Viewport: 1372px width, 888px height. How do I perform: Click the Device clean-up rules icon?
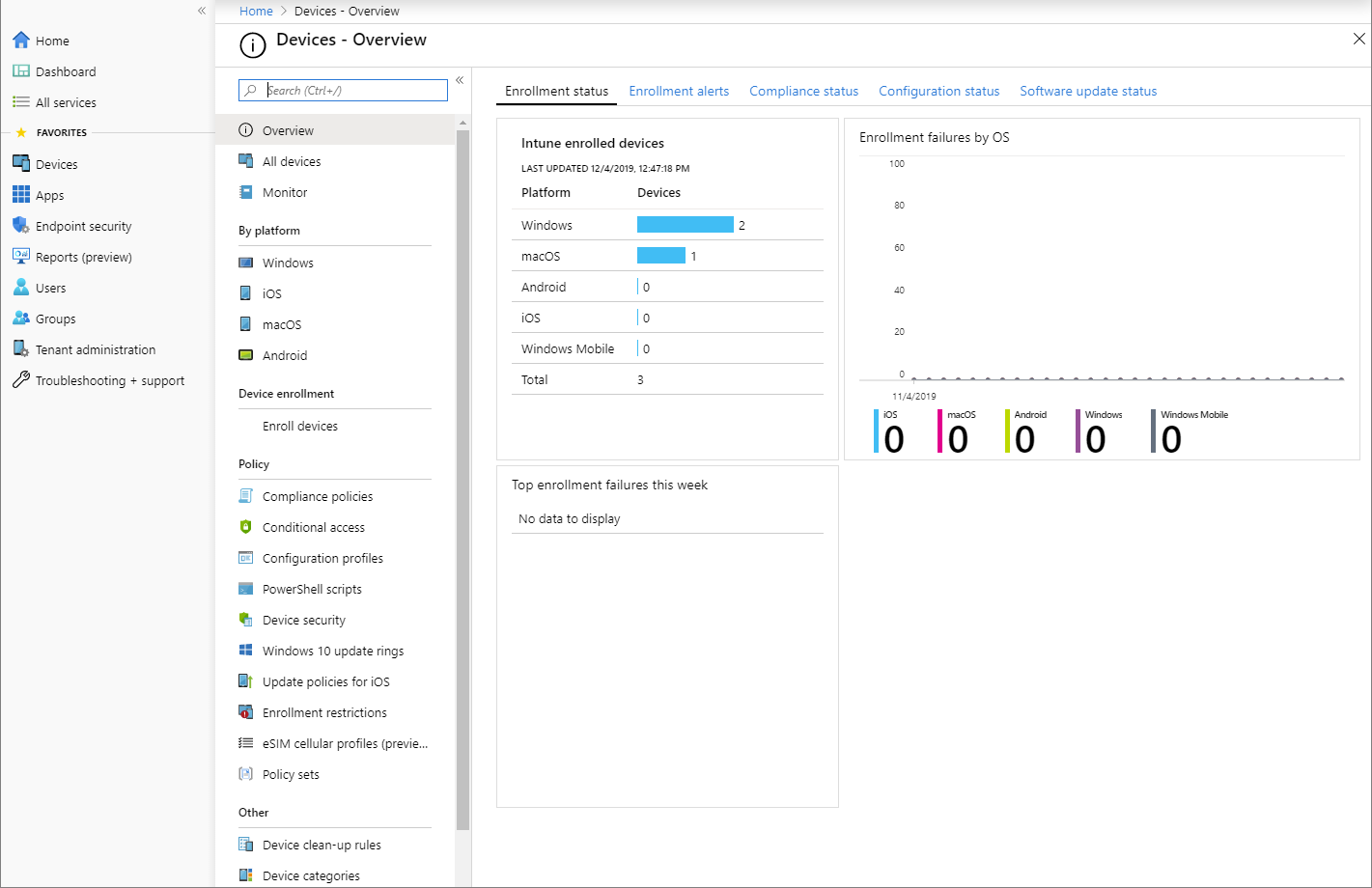pos(246,845)
